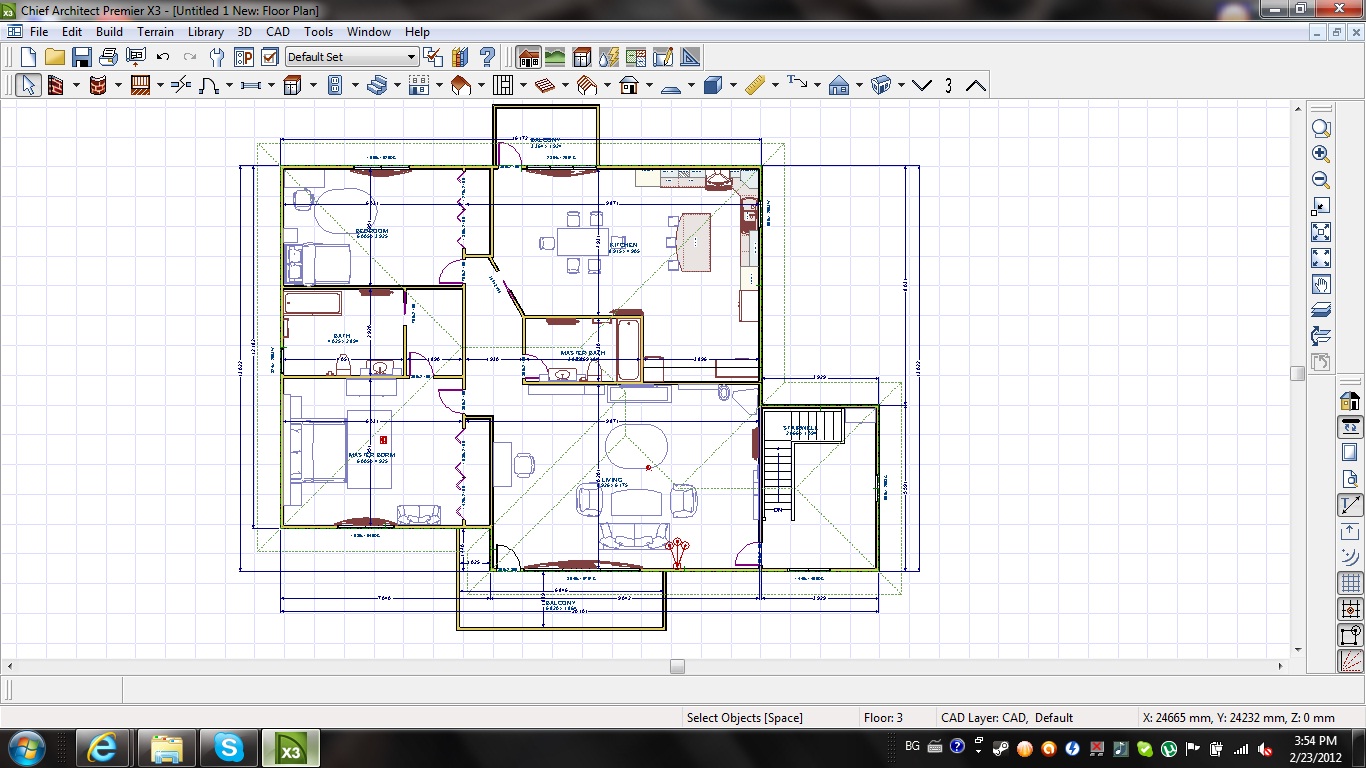Expand the ruler dimension tool dropdown arrow
Screen dimensions: 1366x768
click(x=775, y=86)
